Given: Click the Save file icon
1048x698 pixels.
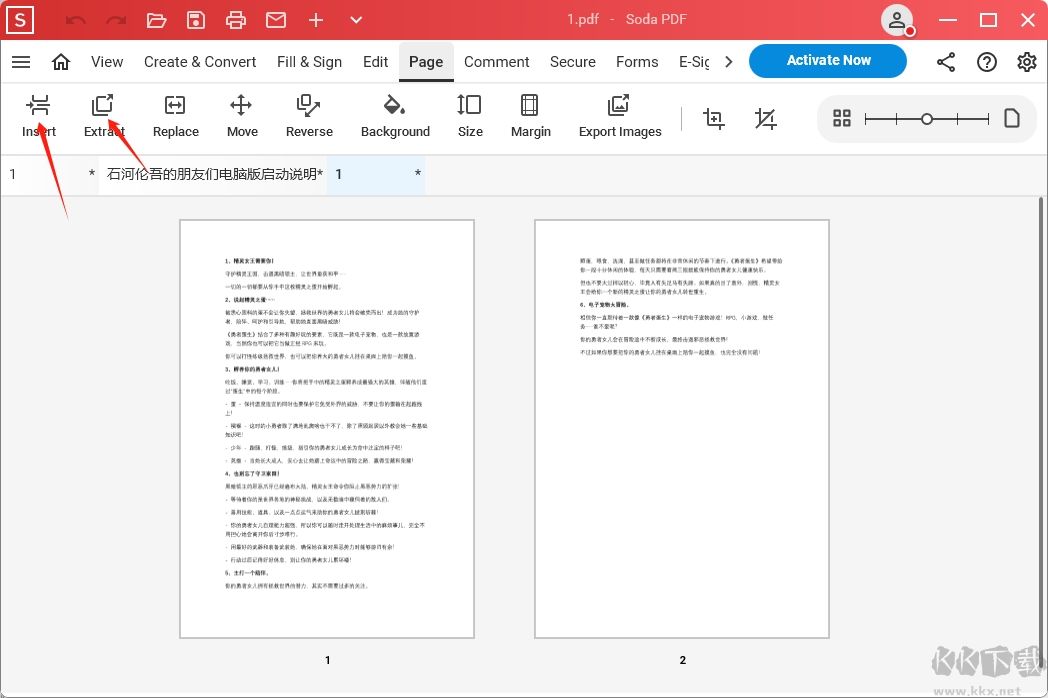Looking at the screenshot, I should coord(196,19).
